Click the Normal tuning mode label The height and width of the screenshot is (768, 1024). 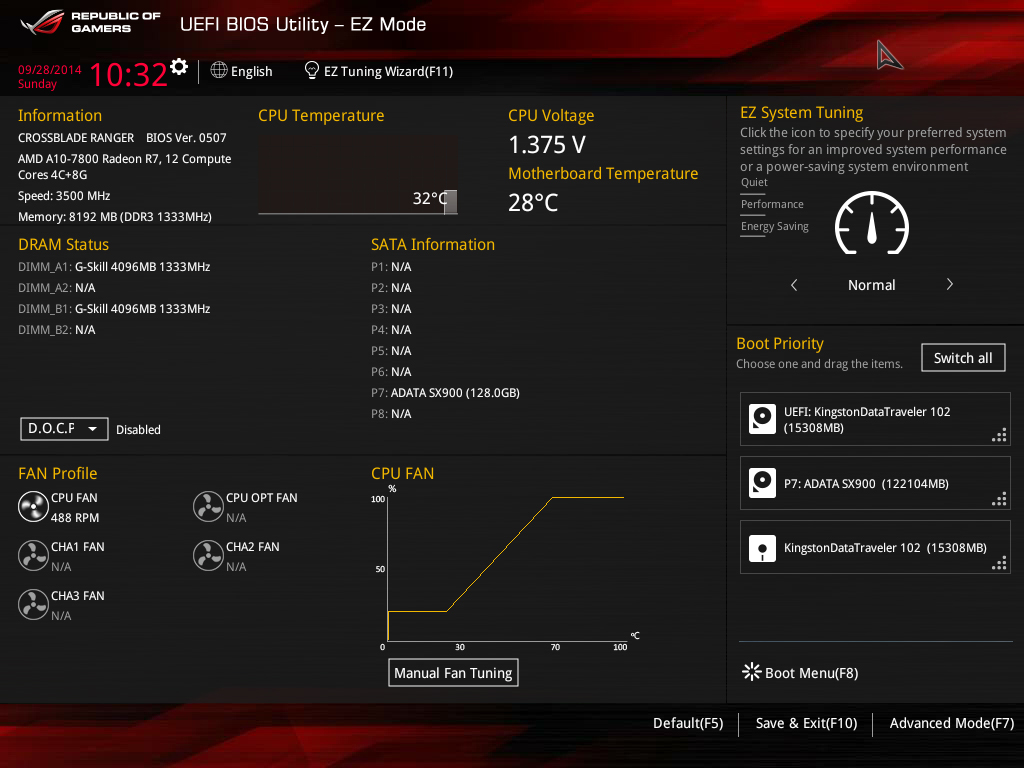871,285
